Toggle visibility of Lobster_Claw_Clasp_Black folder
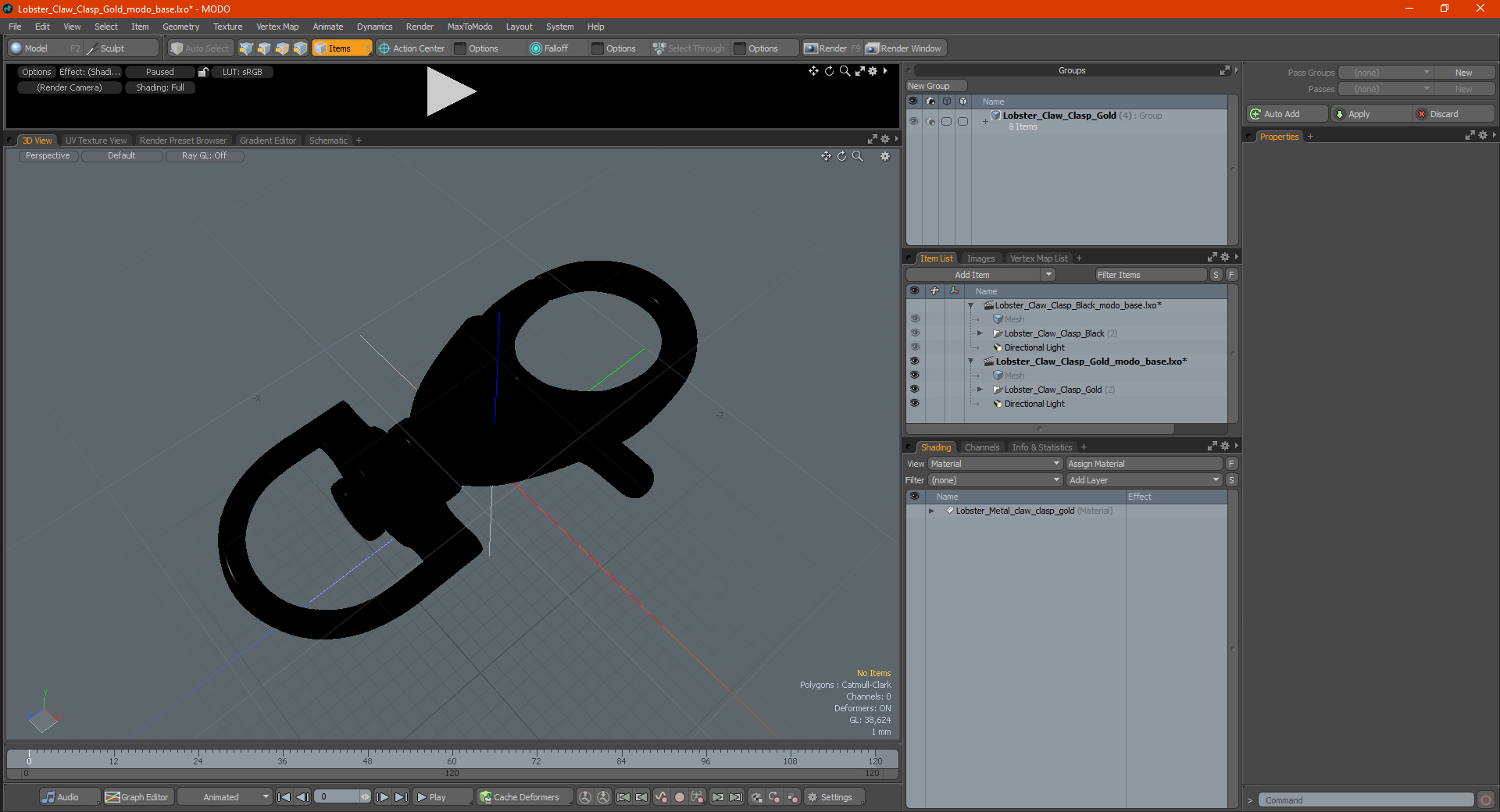 (x=914, y=333)
